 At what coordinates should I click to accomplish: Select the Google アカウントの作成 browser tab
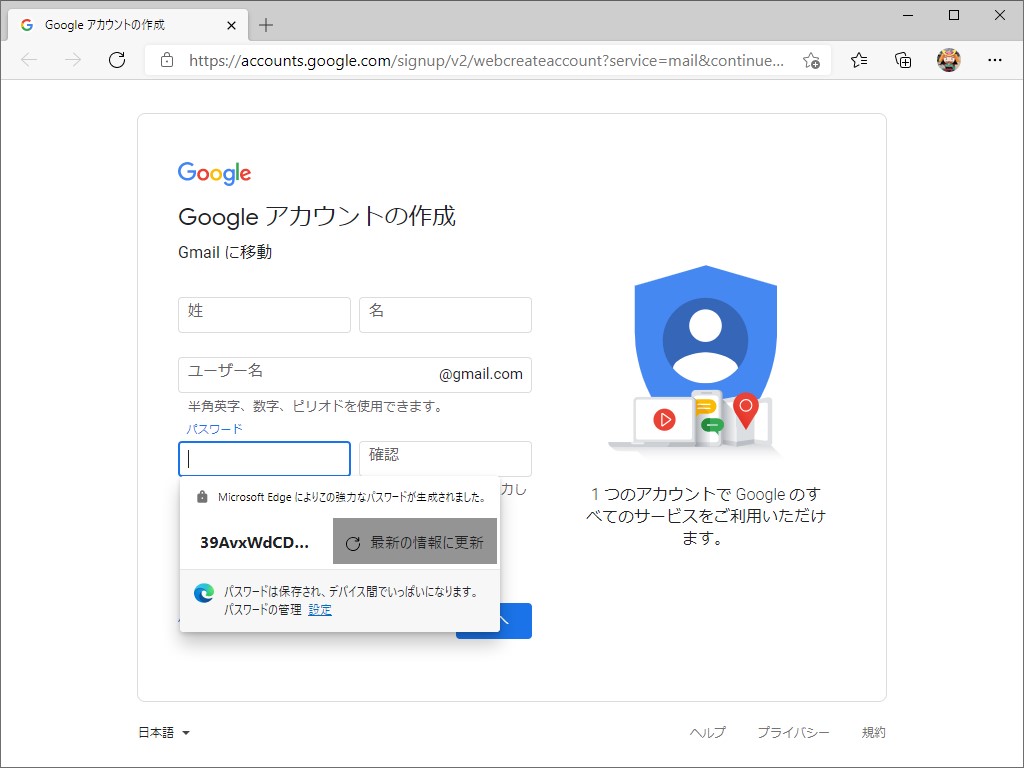[120, 25]
